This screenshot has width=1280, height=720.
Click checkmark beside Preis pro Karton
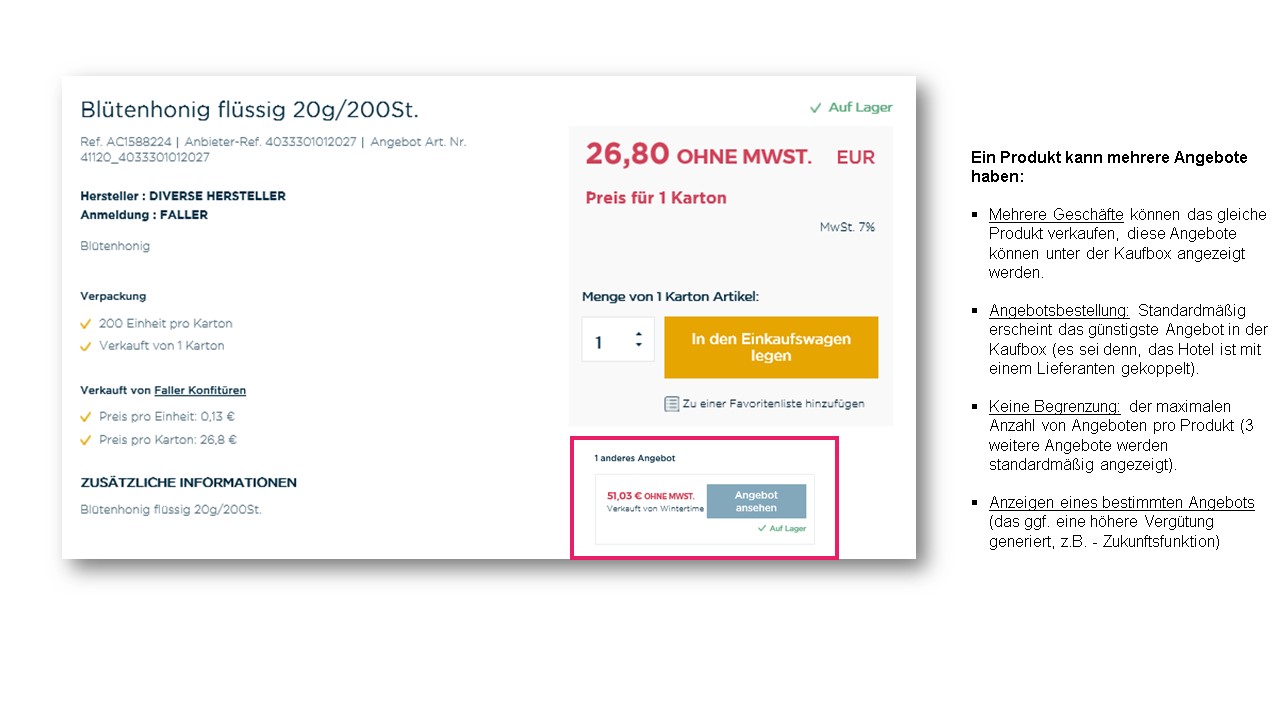pos(86,440)
